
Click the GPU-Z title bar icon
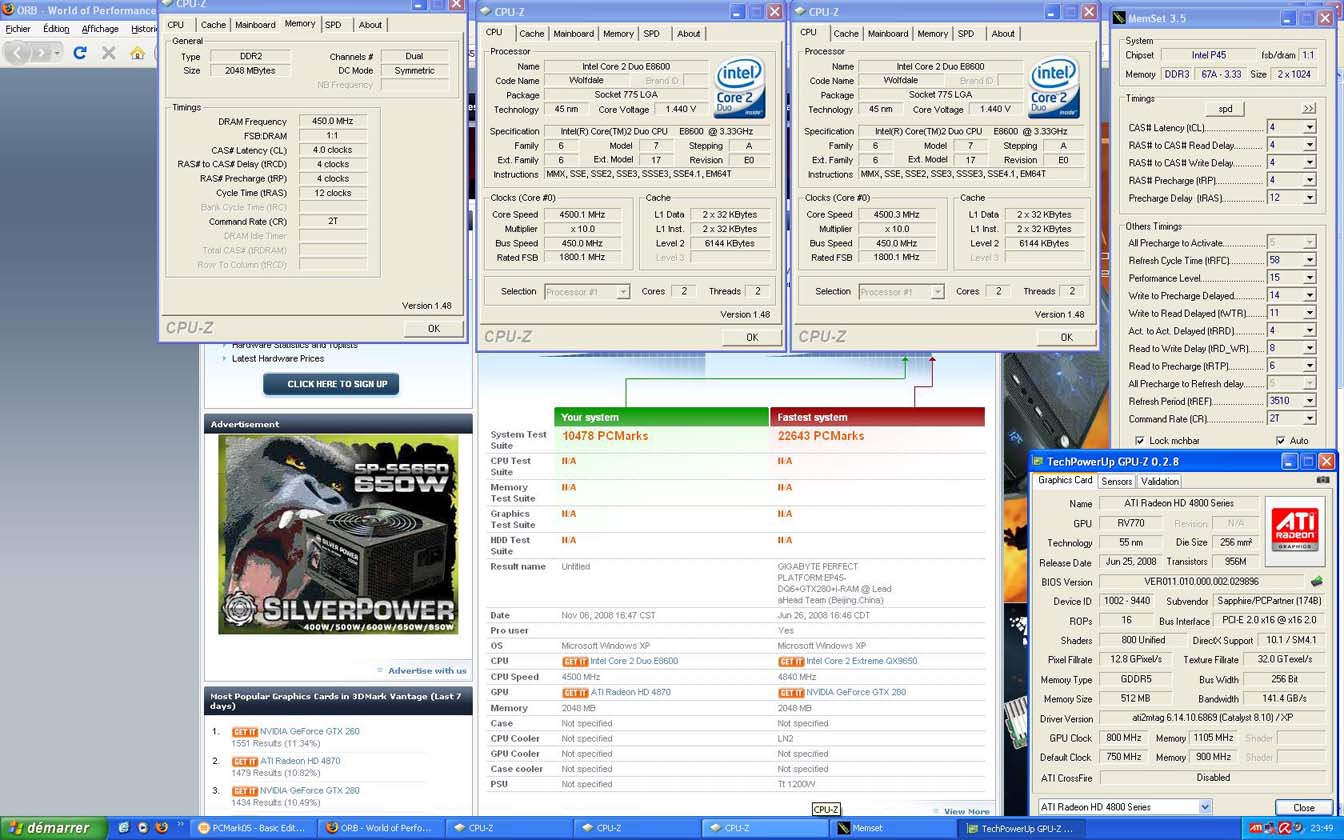tap(1038, 461)
